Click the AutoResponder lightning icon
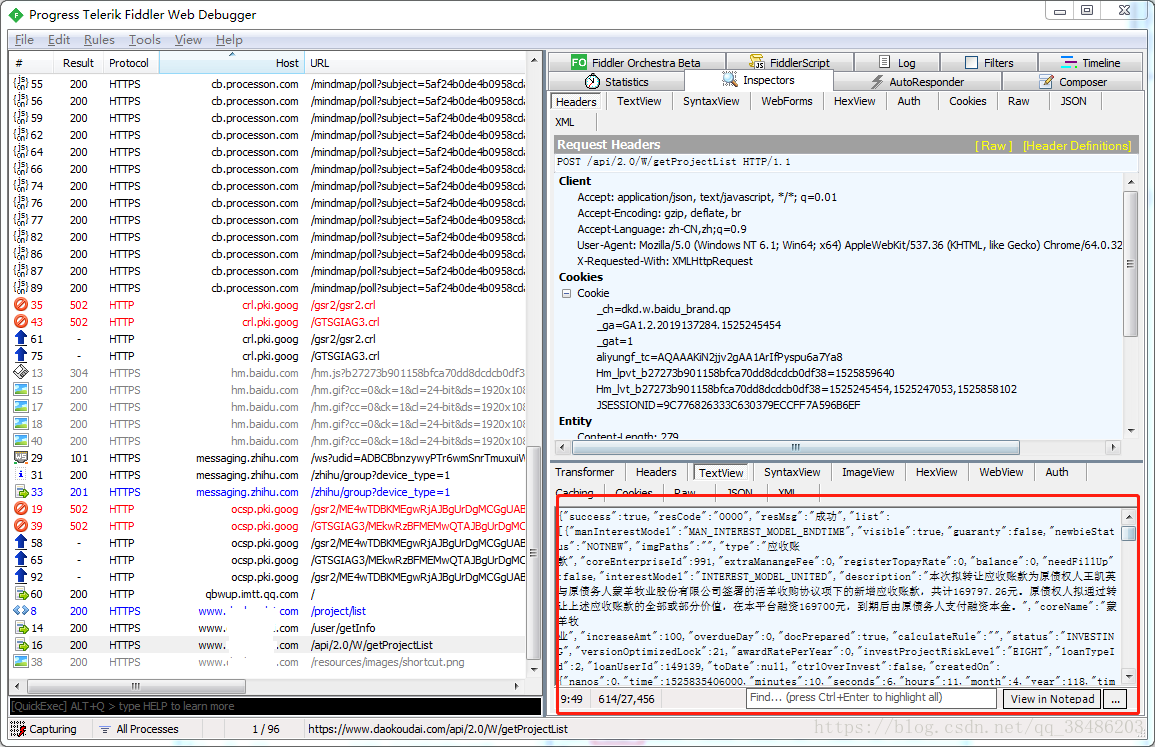Image resolution: width=1155 pixels, height=747 pixels. pyautogui.click(x=877, y=82)
